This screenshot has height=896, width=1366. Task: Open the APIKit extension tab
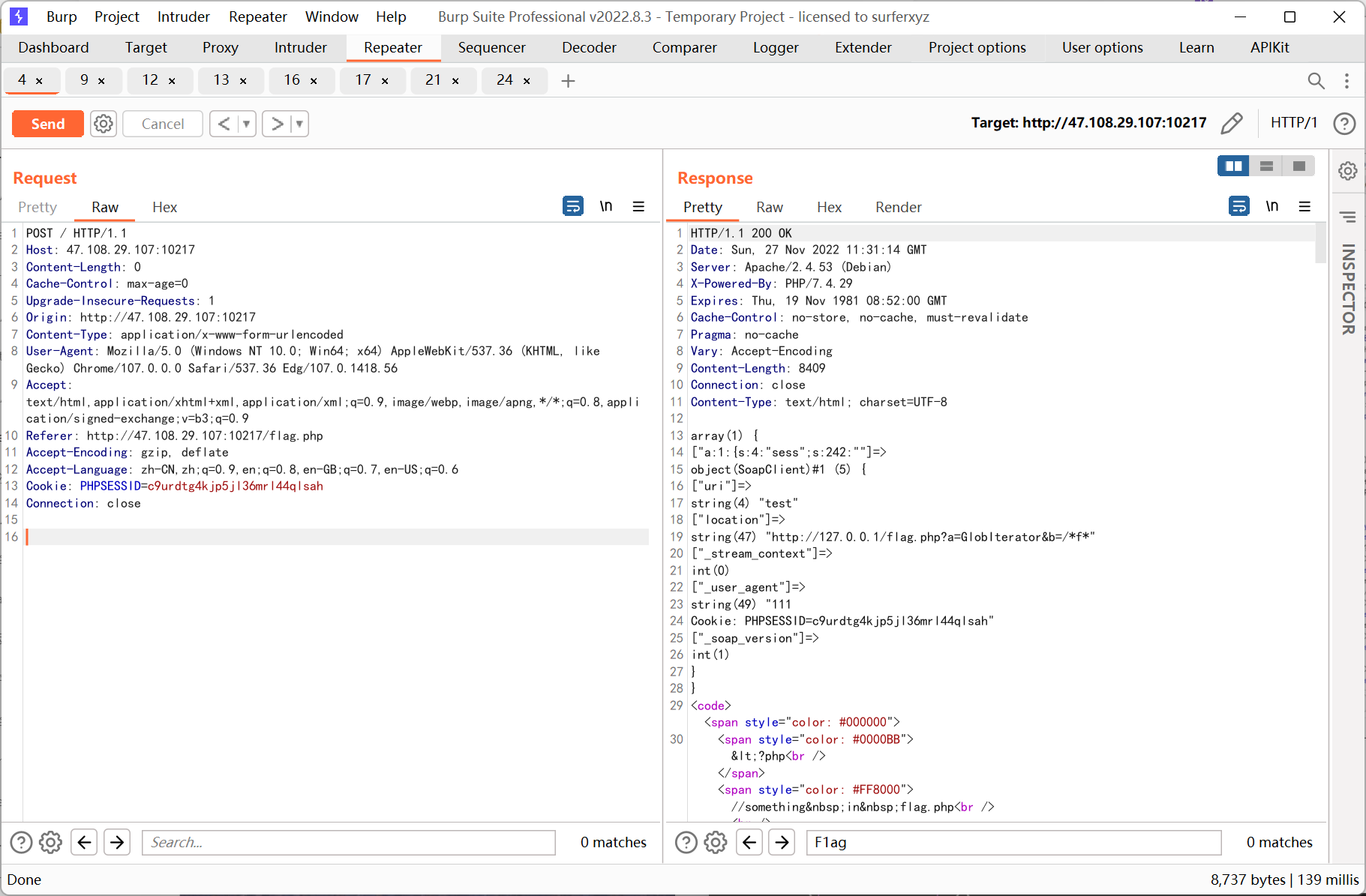click(1269, 47)
